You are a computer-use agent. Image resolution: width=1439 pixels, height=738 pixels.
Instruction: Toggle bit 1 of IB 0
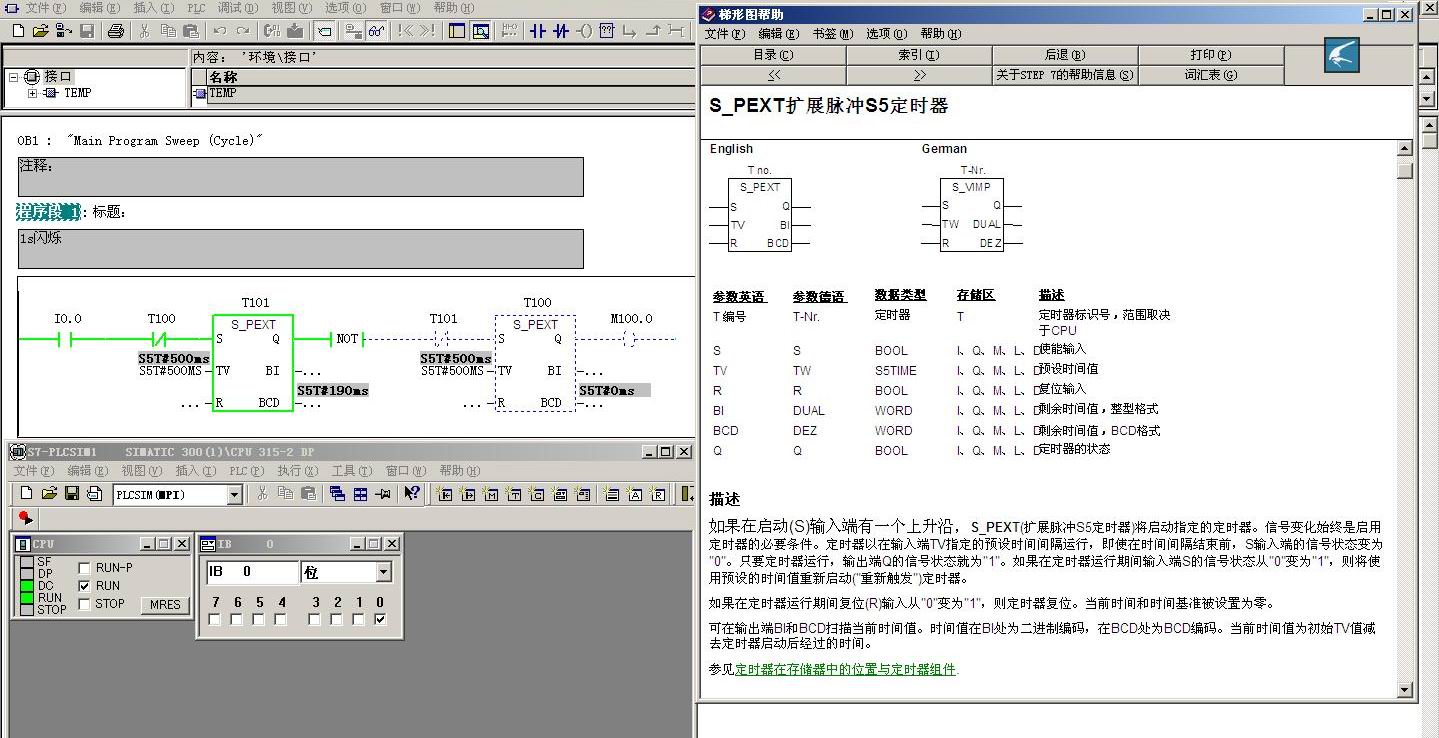point(359,620)
